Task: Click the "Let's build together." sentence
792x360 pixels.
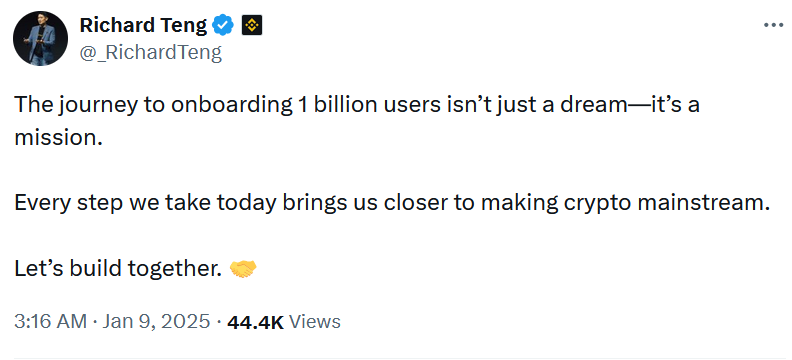Action: point(118,269)
